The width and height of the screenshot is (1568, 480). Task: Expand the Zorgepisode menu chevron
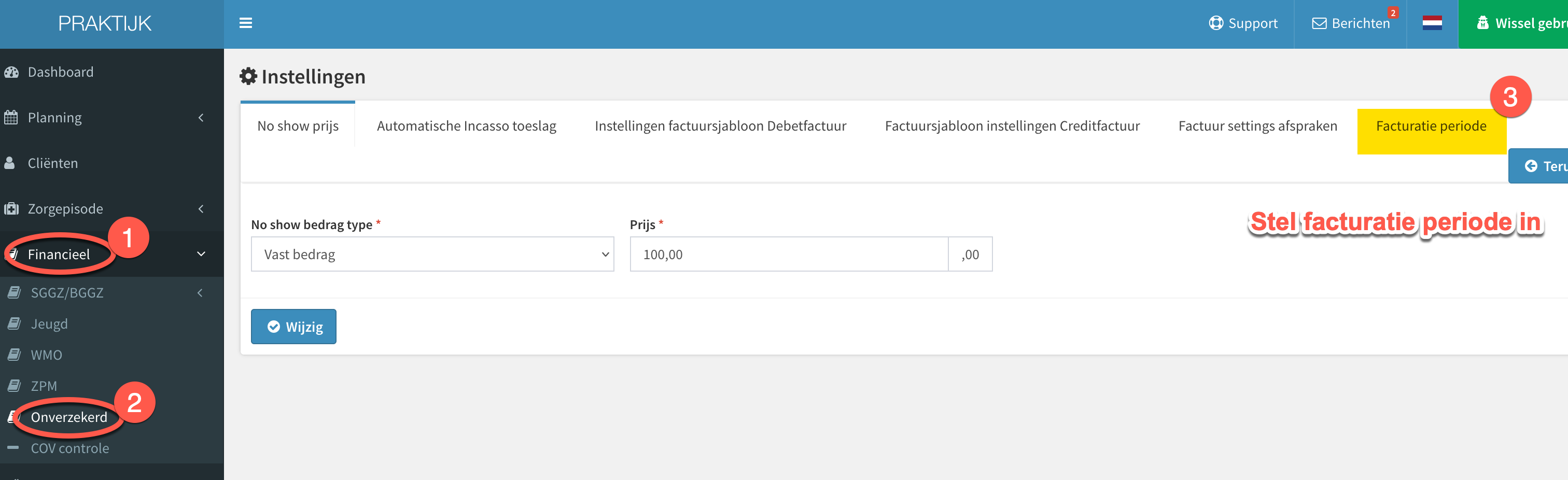coord(201,209)
